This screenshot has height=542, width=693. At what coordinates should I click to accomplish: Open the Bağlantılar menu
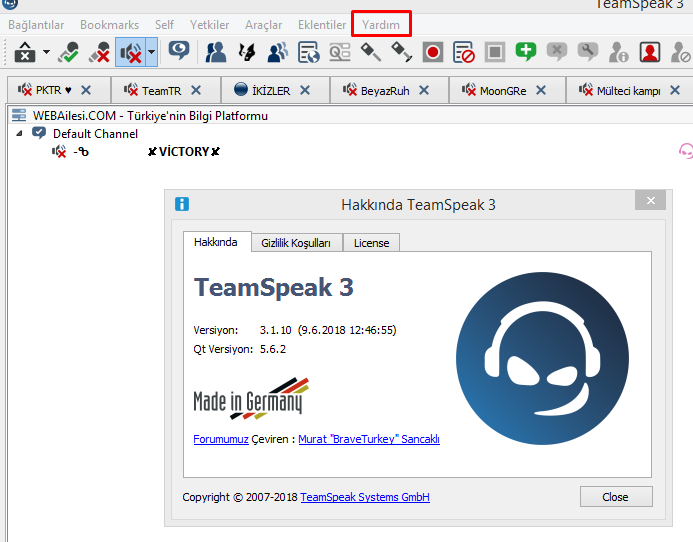(x=36, y=25)
